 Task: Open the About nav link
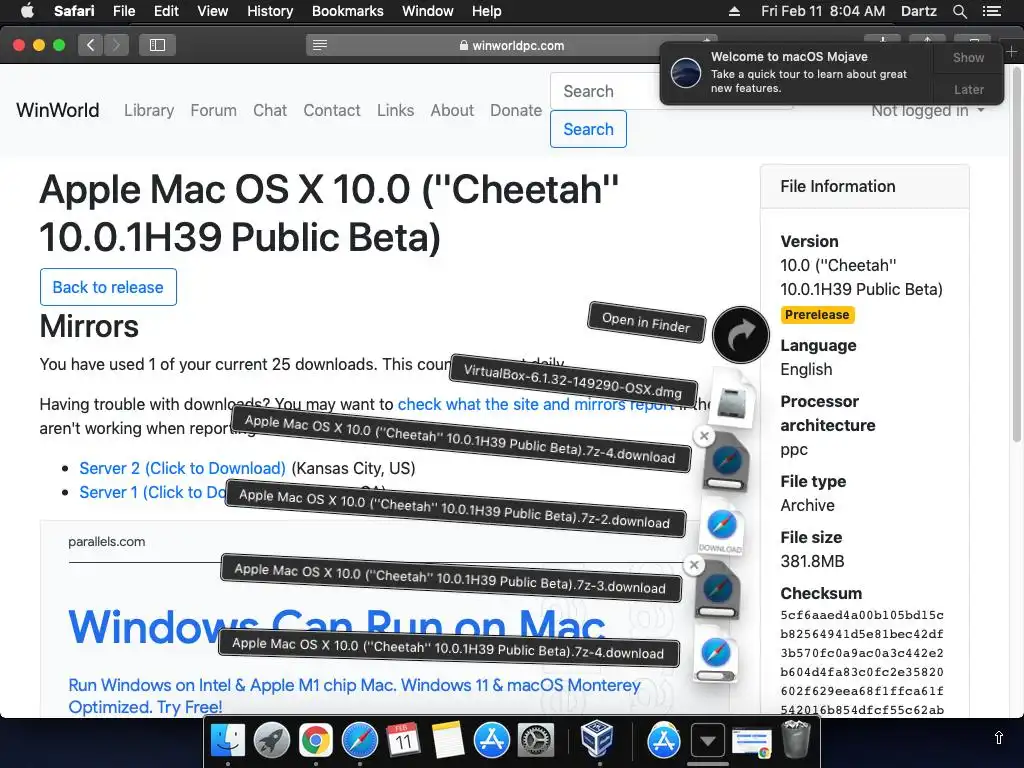click(452, 110)
